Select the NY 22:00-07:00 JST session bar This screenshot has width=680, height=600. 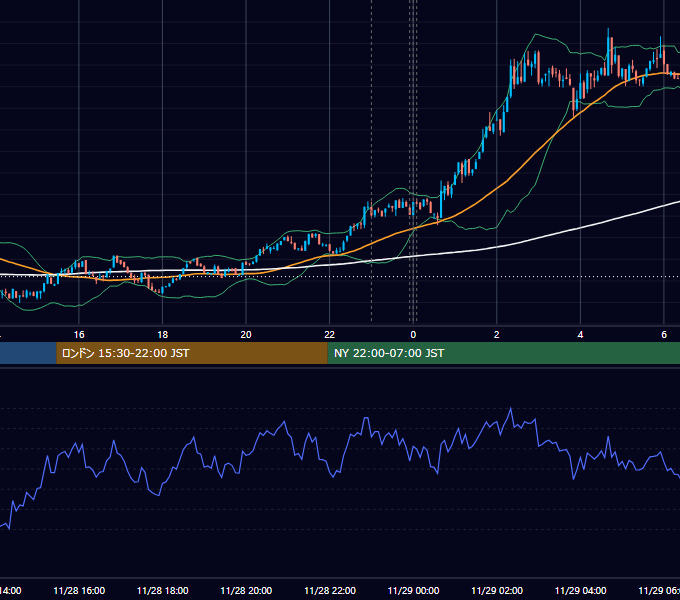click(x=503, y=353)
